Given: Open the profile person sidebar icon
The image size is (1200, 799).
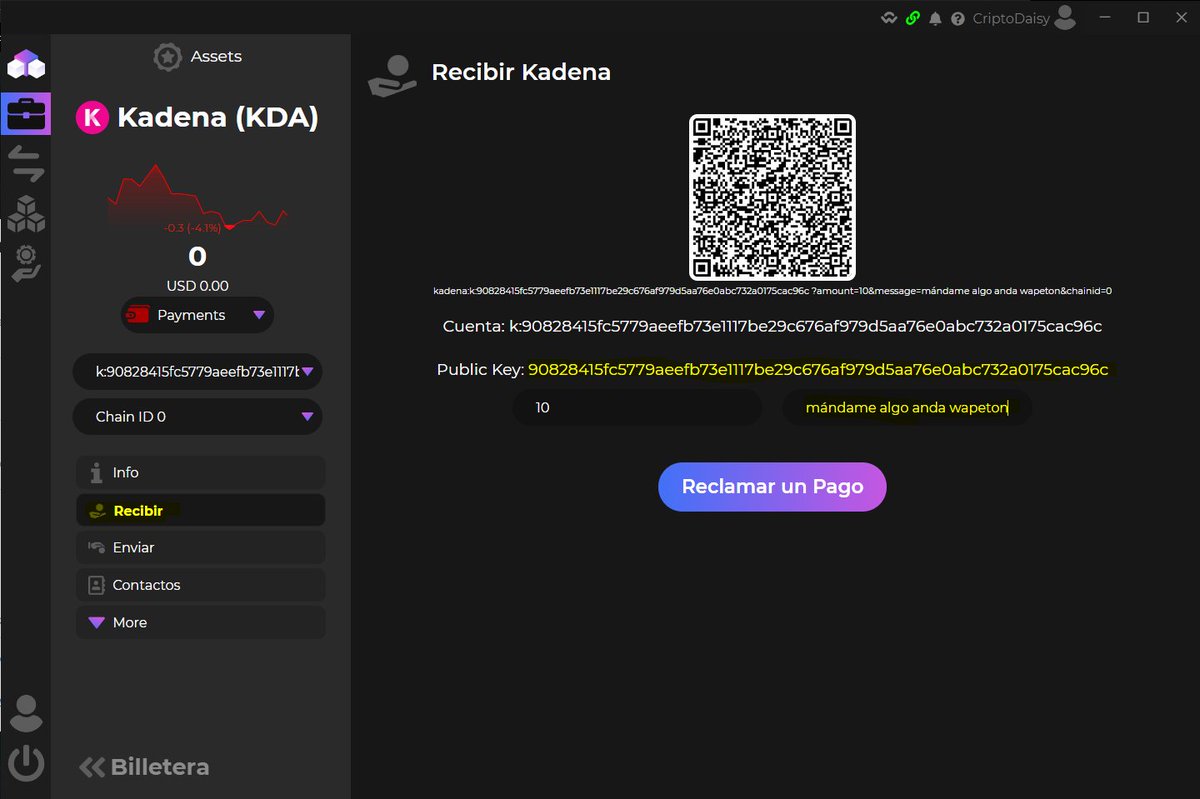Looking at the screenshot, I should (x=26, y=713).
